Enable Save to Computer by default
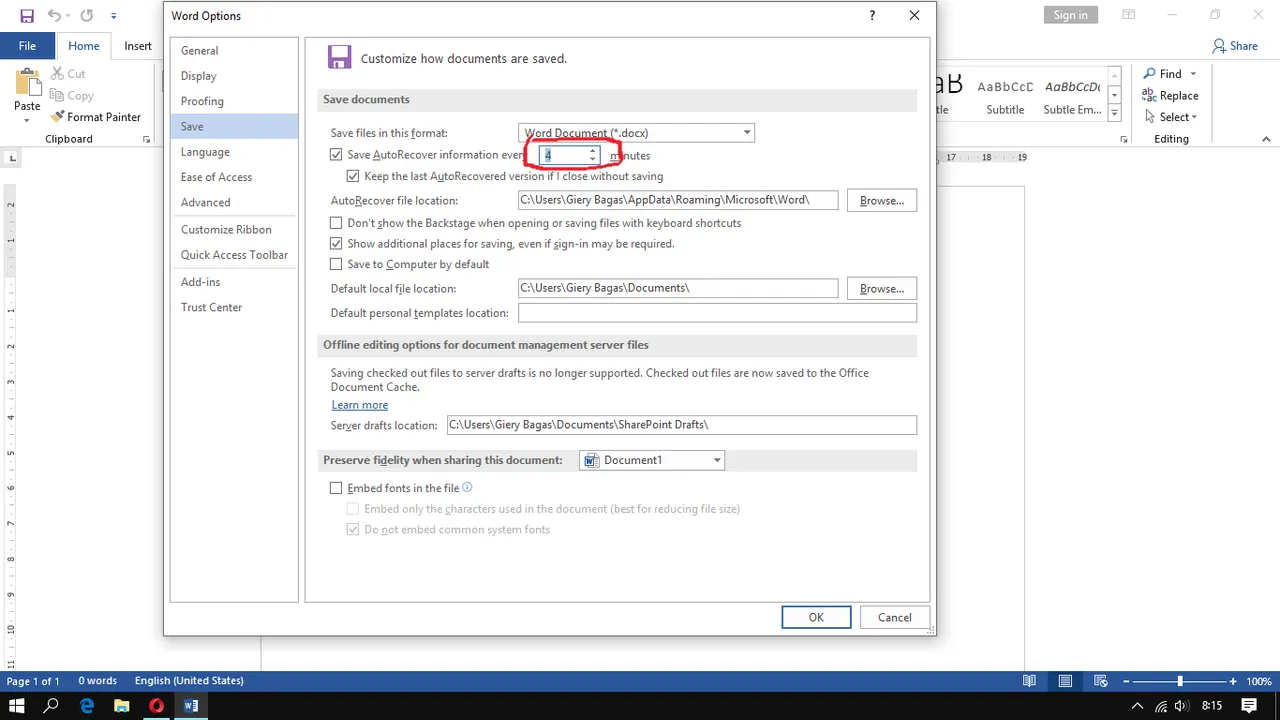 pos(336,264)
